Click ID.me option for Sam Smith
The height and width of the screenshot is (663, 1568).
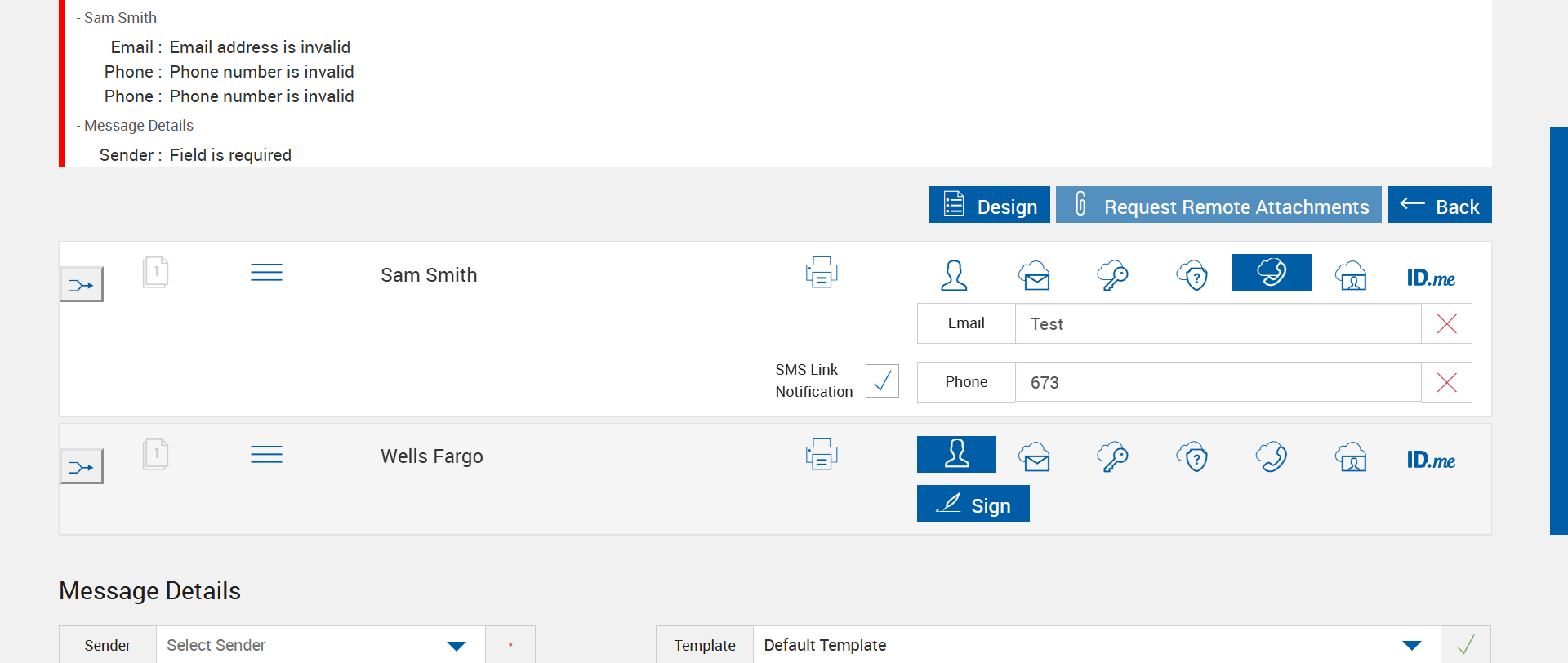pyautogui.click(x=1431, y=278)
